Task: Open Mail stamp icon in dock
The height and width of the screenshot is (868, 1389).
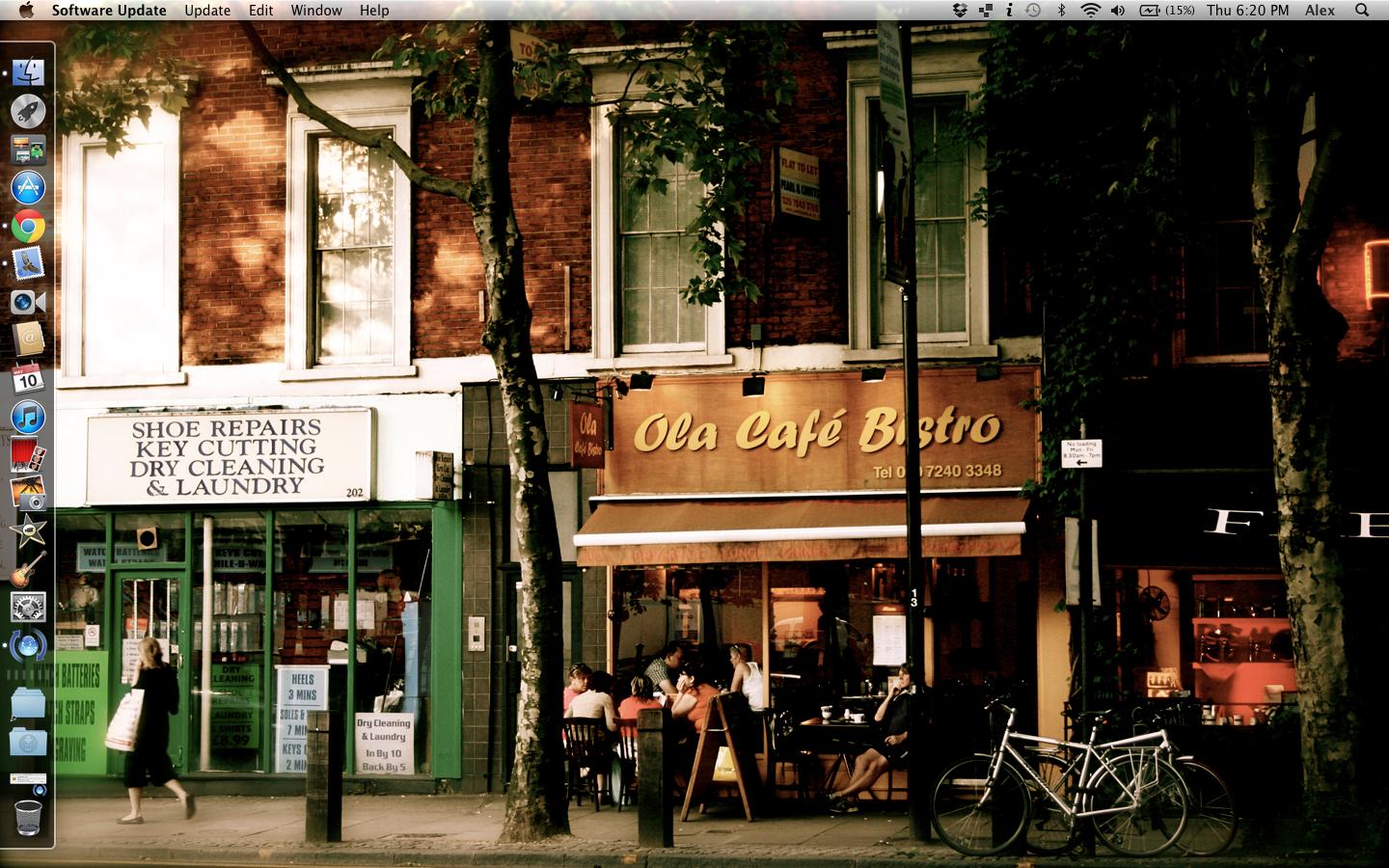Action: 28,263
